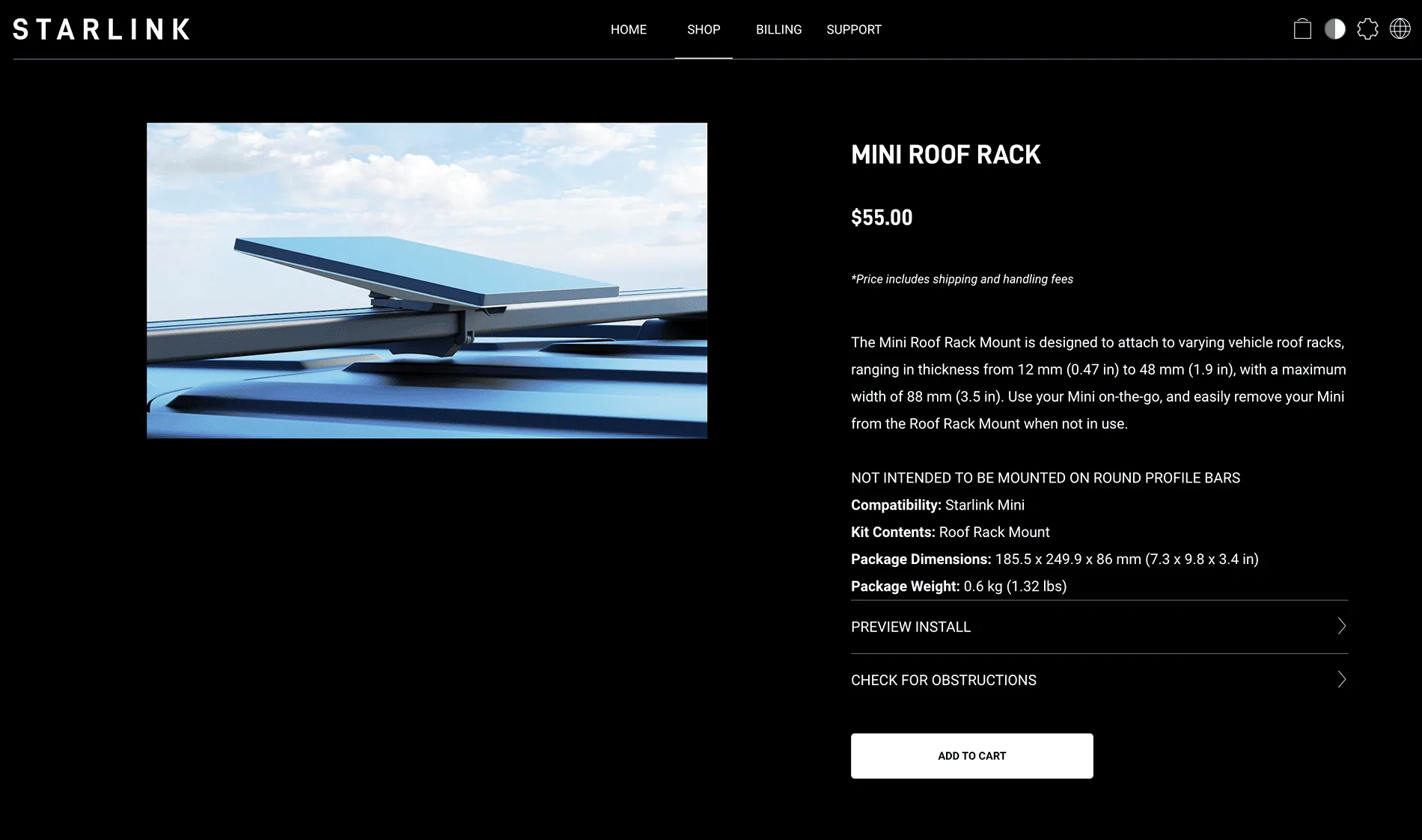Image resolution: width=1422 pixels, height=840 pixels.
Task: Open the Mini Roof Rack product image
Action: coord(427,280)
